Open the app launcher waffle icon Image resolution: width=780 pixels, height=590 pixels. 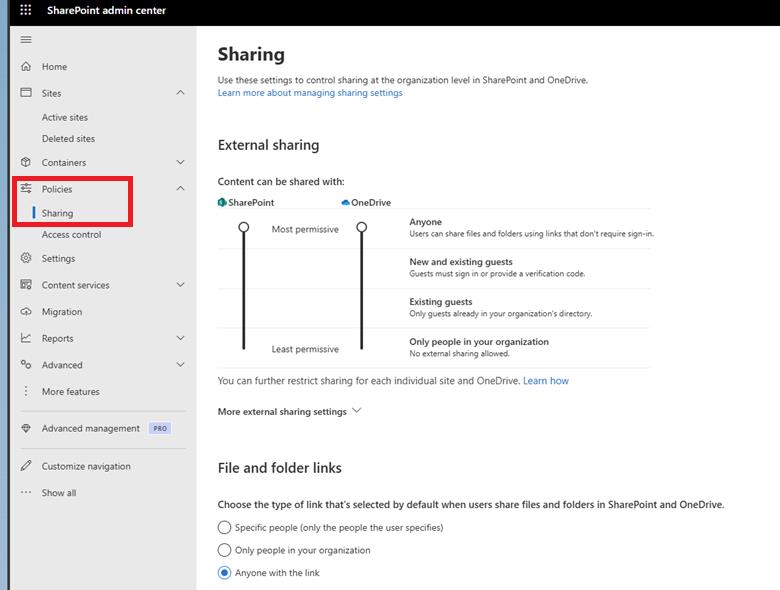pyautogui.click(x=26, y=10)
